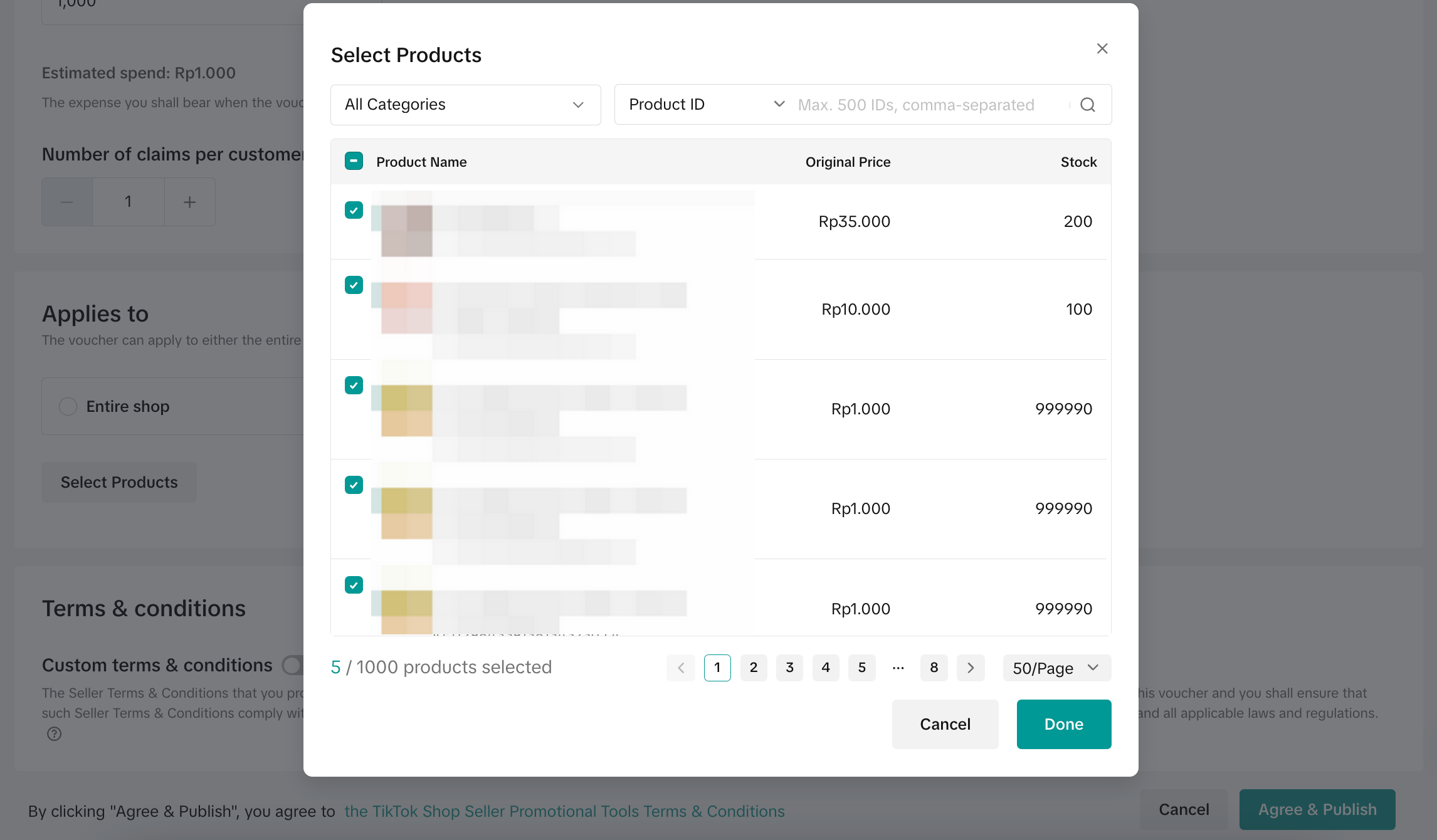
Task: Open the 50/Page size dropdown
Action: coord(1056,668)
